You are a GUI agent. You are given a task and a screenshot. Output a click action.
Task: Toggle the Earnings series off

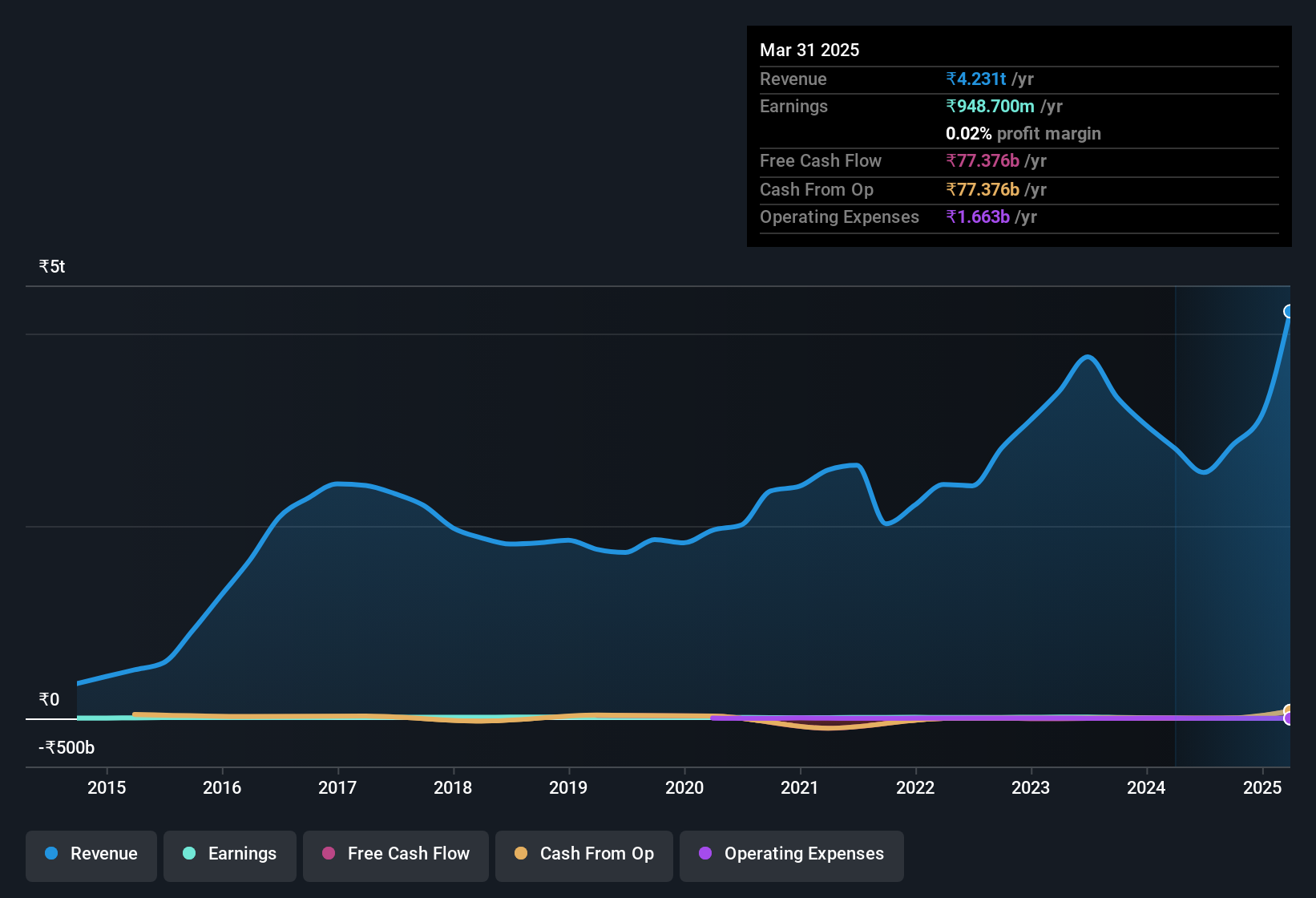point(230,854)
